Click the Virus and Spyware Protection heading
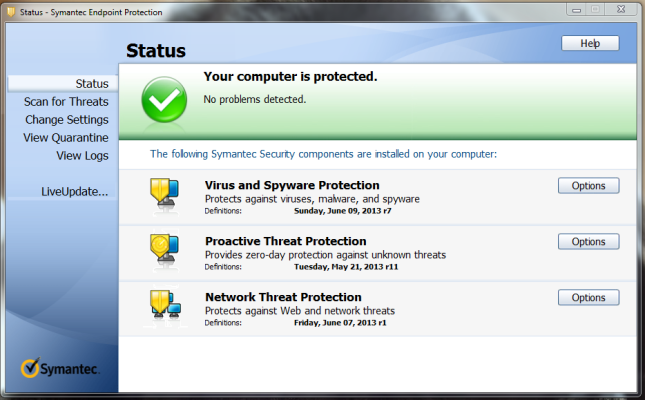Image resolution: width=645 pixels, height=400 pixels. coord(292,185)
